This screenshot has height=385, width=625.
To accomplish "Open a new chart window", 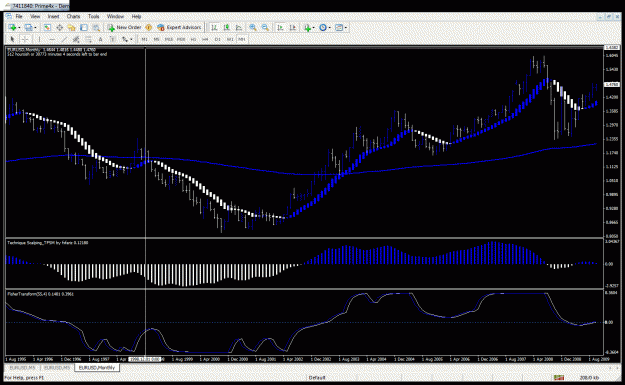I will [12, 28].
